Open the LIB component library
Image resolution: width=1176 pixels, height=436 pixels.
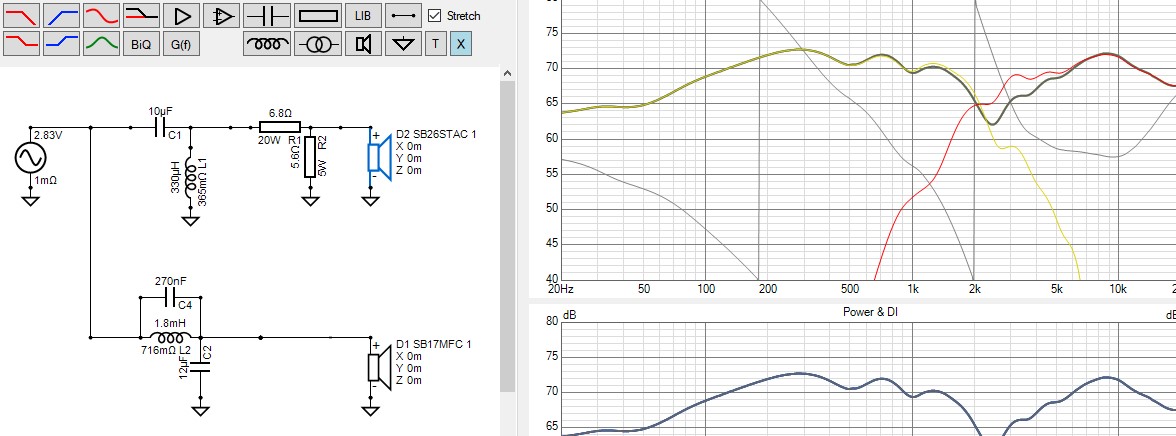click(364, 15)
